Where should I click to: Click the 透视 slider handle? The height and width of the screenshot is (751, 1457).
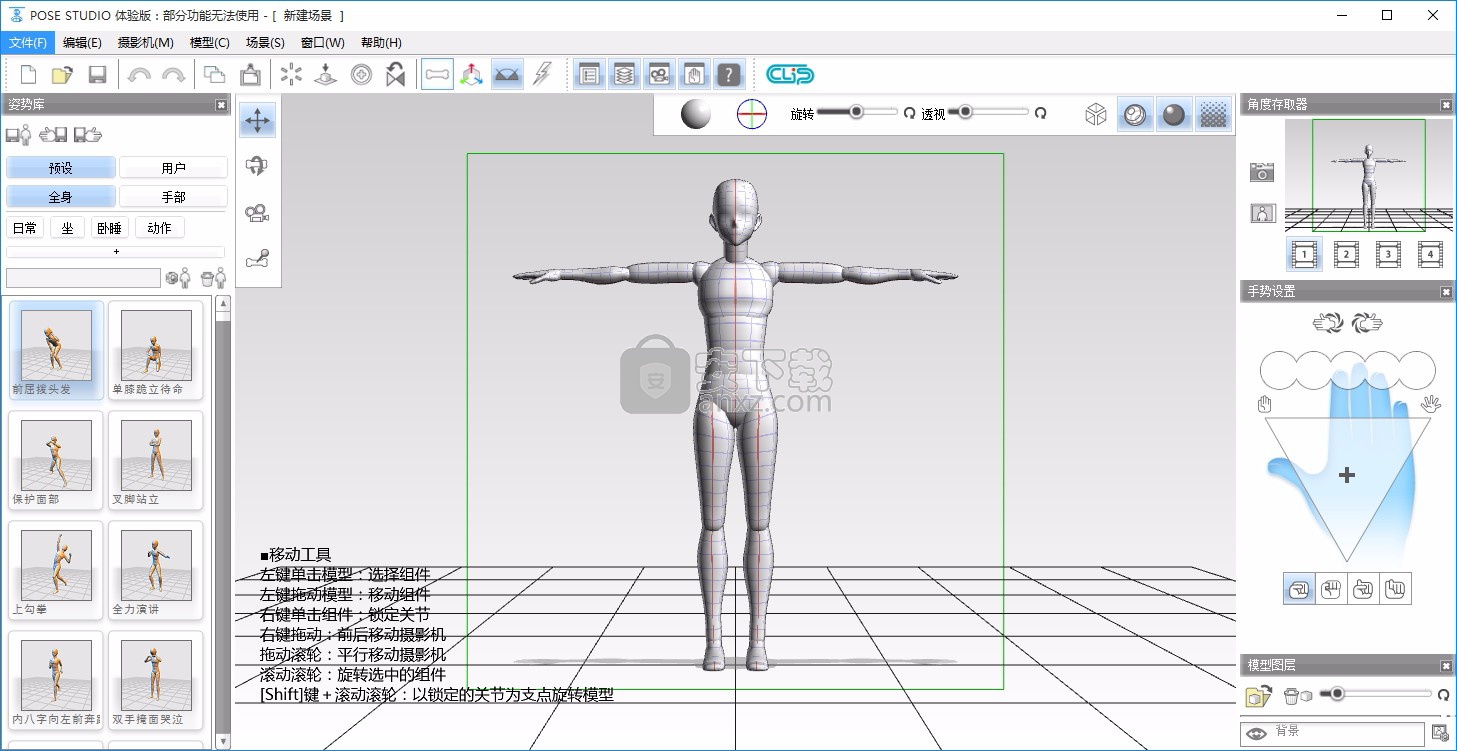[965, 112]
